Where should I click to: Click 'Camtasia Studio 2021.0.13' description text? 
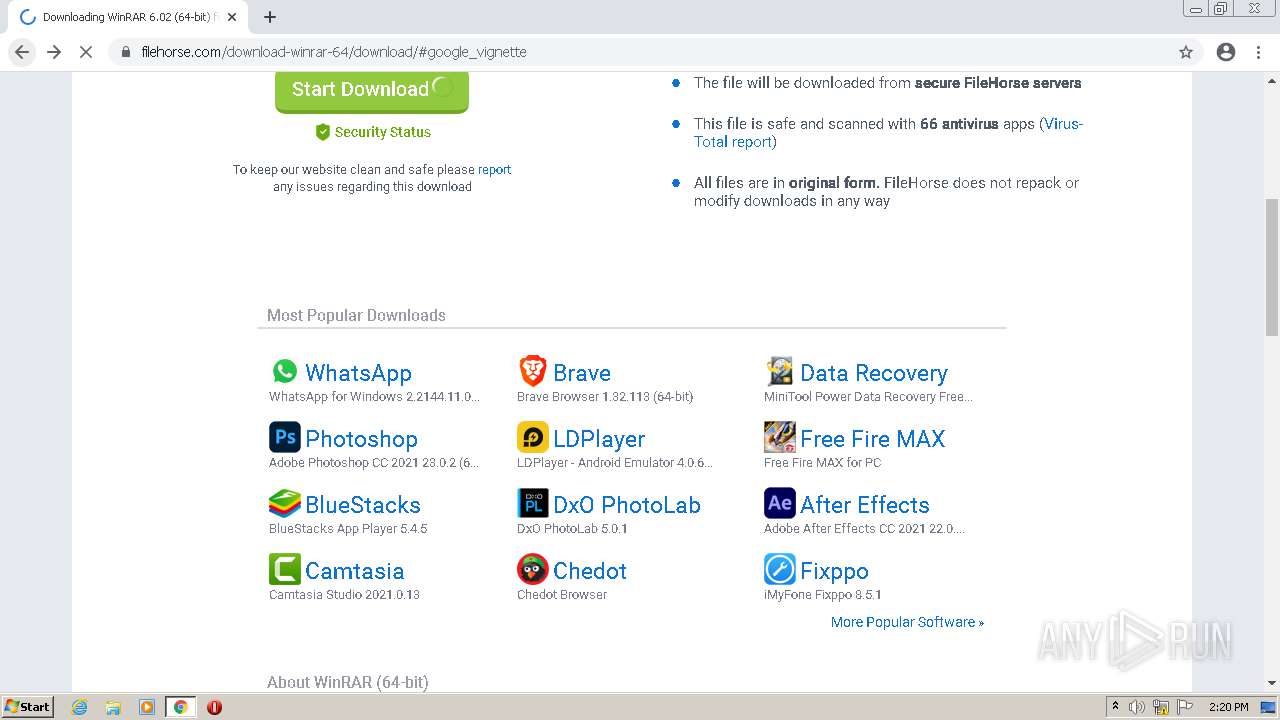click(x=344, y=595)
